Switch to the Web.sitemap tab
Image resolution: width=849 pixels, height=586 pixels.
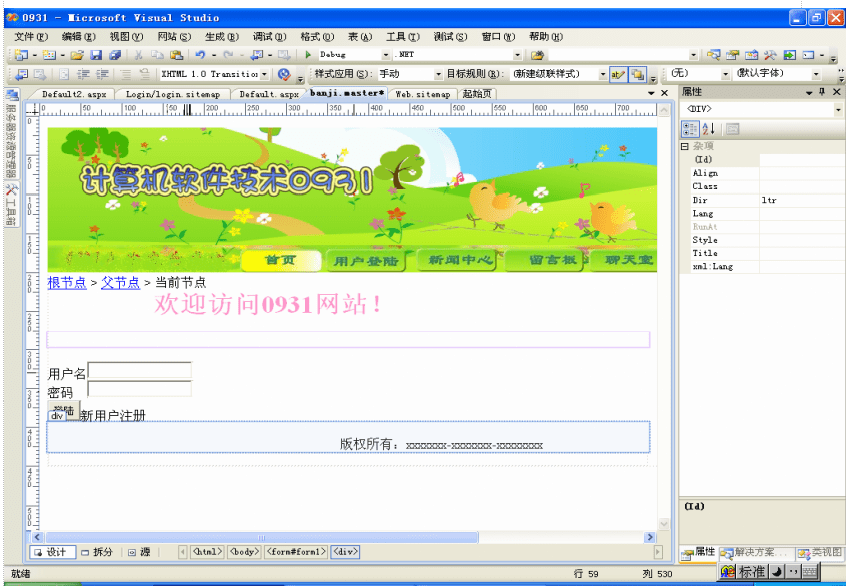pyautogui.click(x=422, y=94)
